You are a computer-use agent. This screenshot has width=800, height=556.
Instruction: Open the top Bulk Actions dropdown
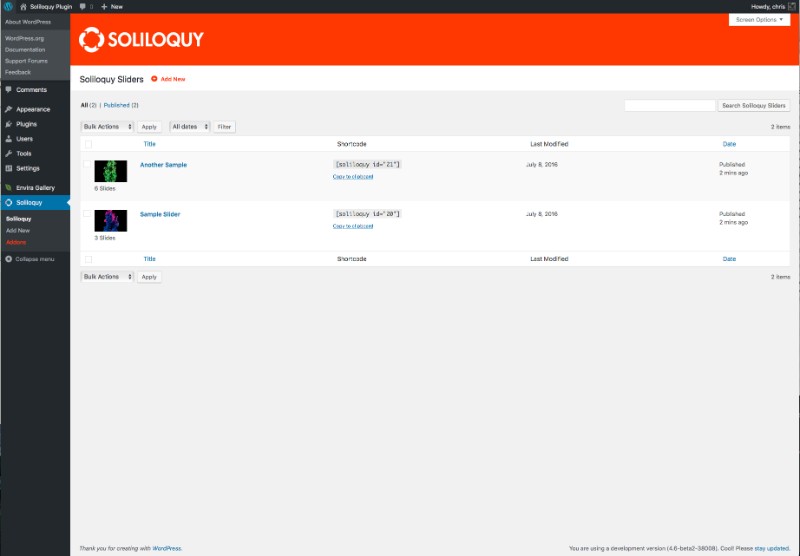tap(107, 127)
